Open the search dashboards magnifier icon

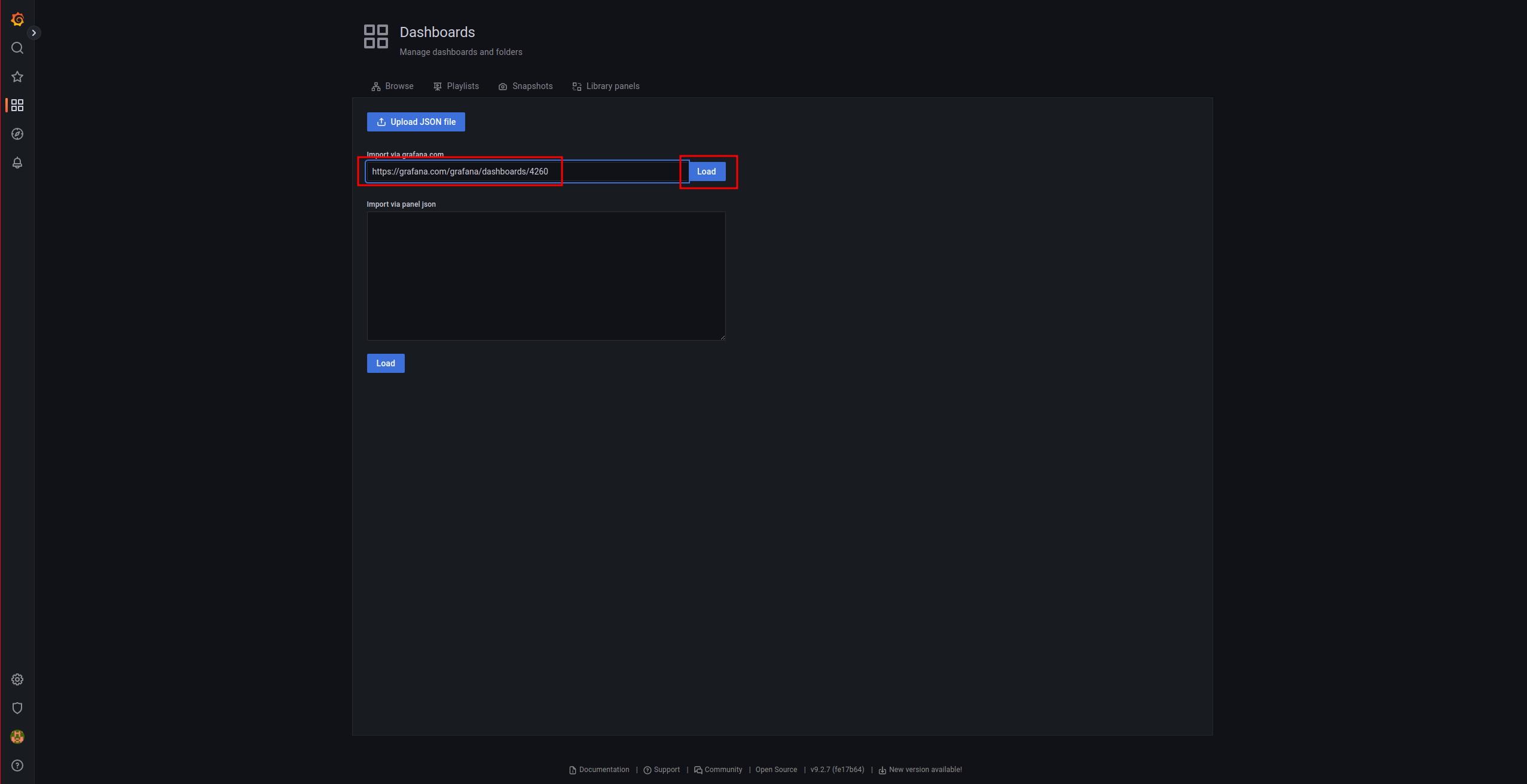point(17,48)
